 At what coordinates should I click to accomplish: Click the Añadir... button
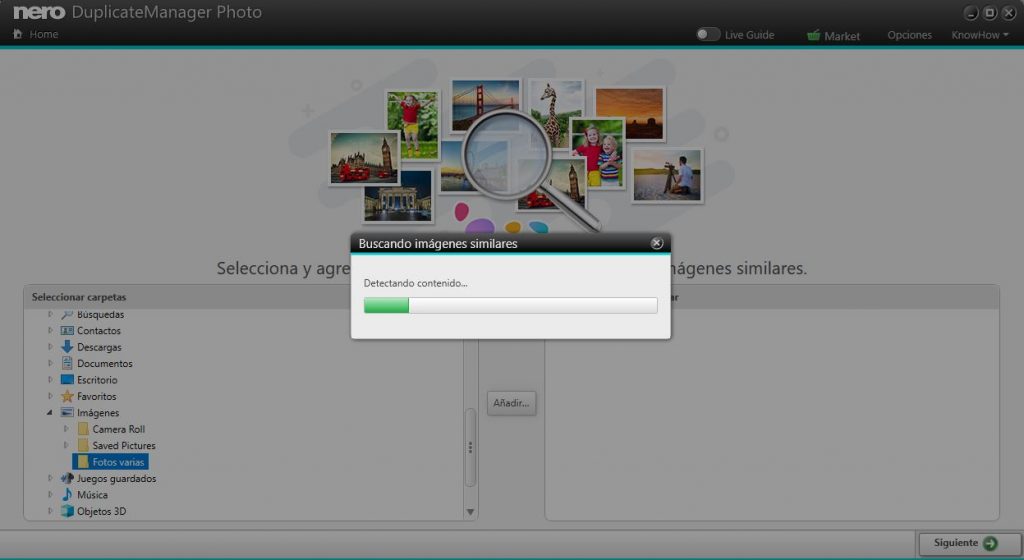[x=511, y=403]
